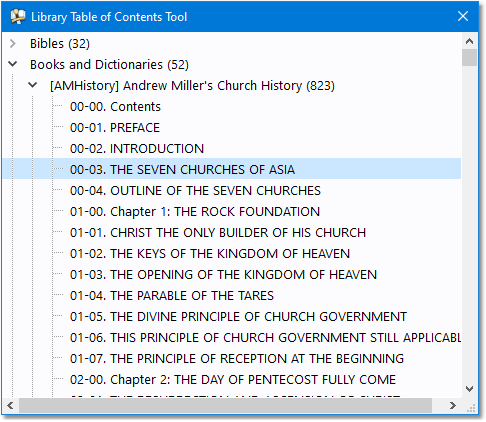Collapse the [AMHistory] Andrew Miller's Church History node
The image size is (486, 422).
pyautogui.click(x=33, y=85)
